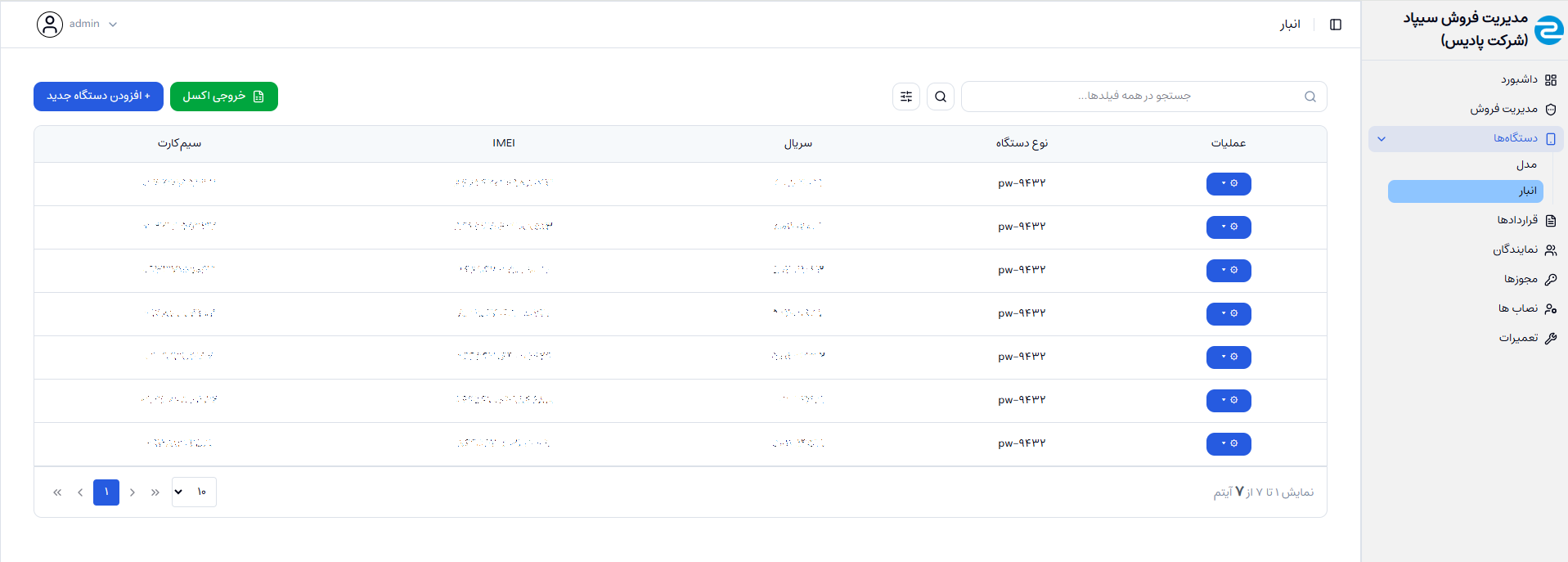Click the magnifier search button beside filters

941,97
